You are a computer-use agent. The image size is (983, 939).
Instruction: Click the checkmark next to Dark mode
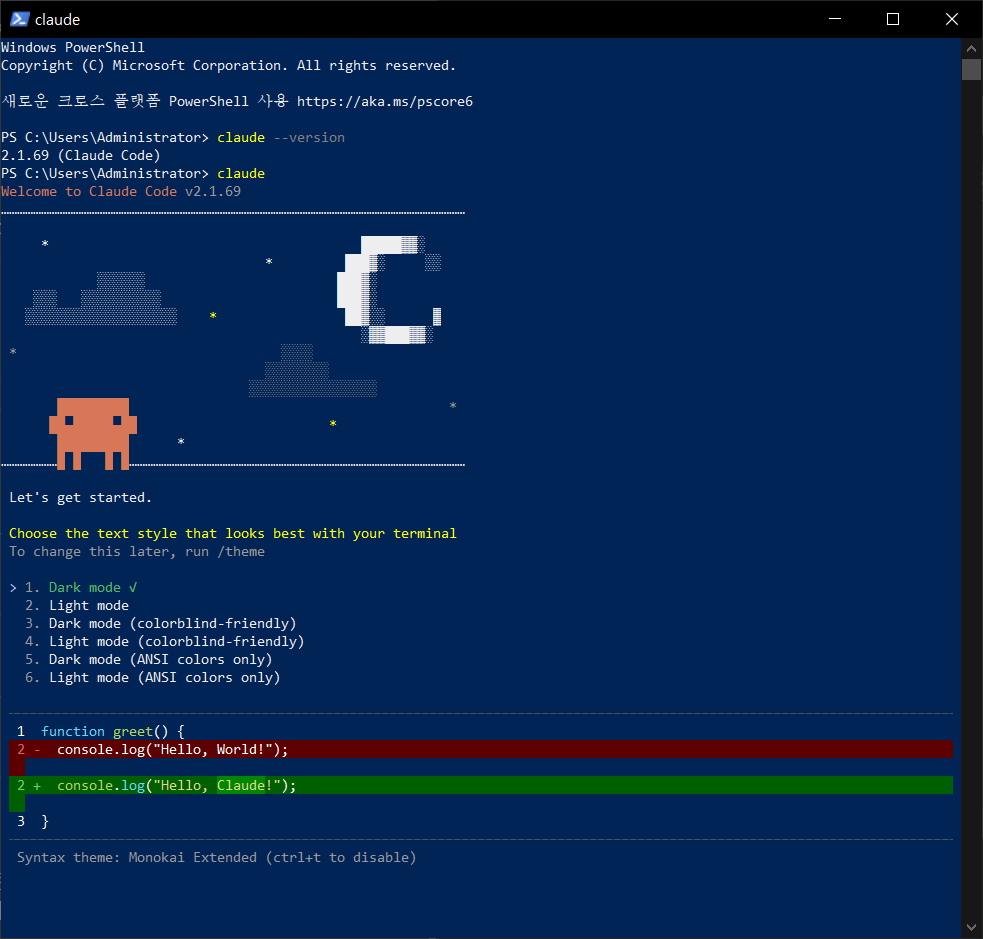[132, 587]
